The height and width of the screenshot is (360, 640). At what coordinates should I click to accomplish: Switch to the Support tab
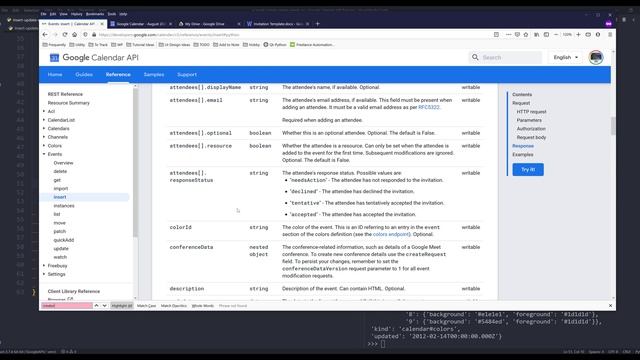click(x=187, y=75)
